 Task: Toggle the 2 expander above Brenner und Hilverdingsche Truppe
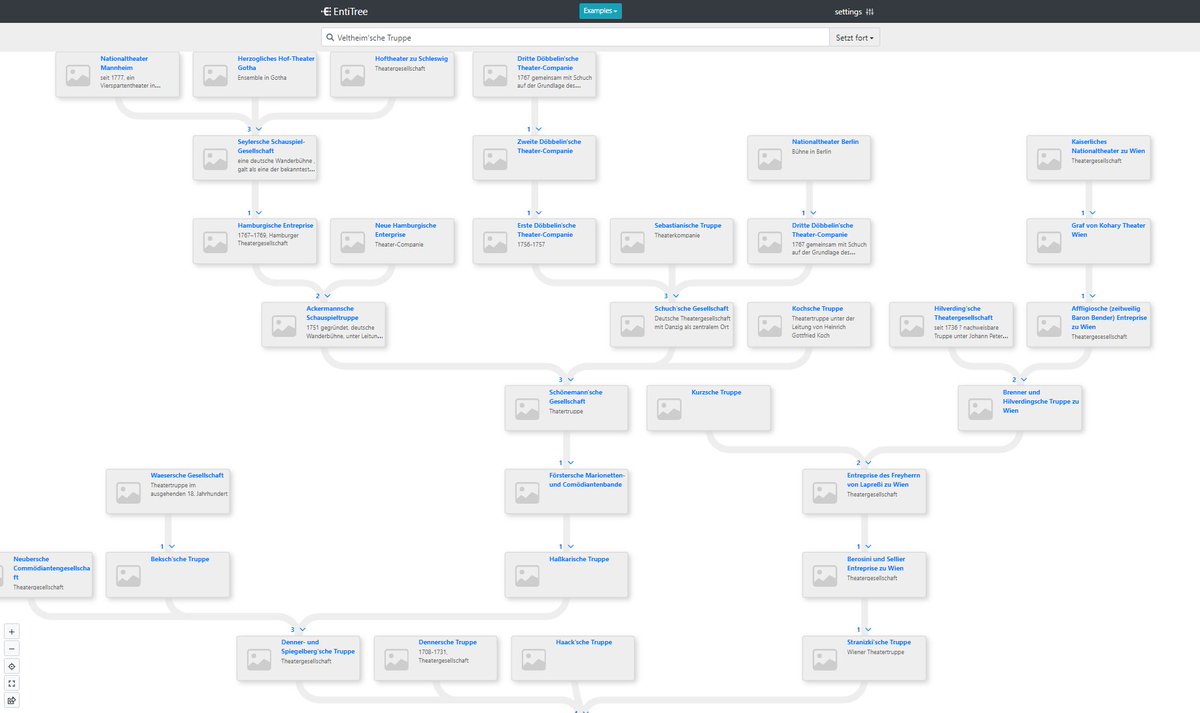click(x=1019, y=379)
